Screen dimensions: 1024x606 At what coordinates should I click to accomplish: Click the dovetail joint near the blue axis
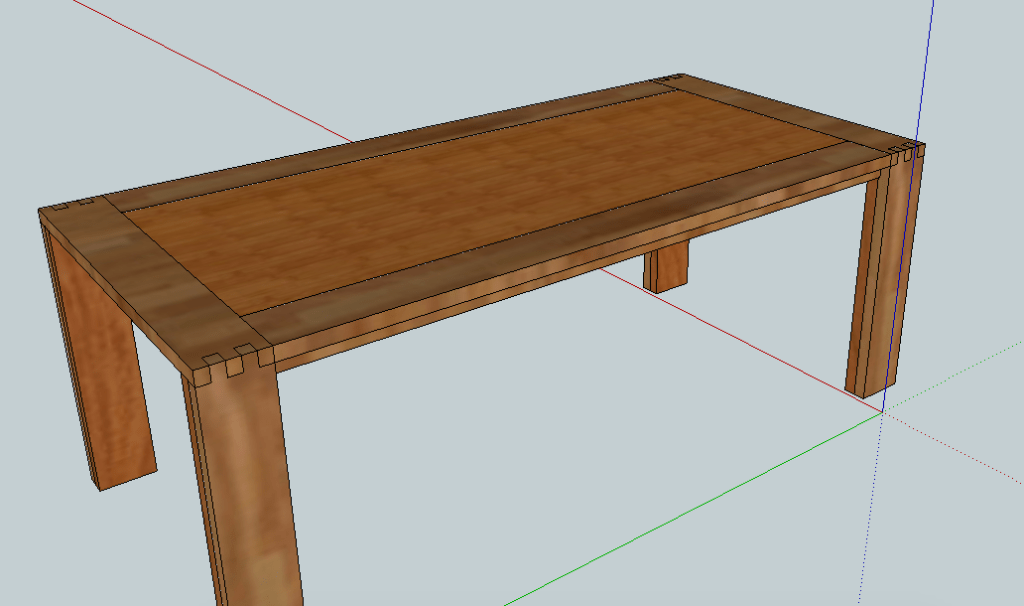906,152
